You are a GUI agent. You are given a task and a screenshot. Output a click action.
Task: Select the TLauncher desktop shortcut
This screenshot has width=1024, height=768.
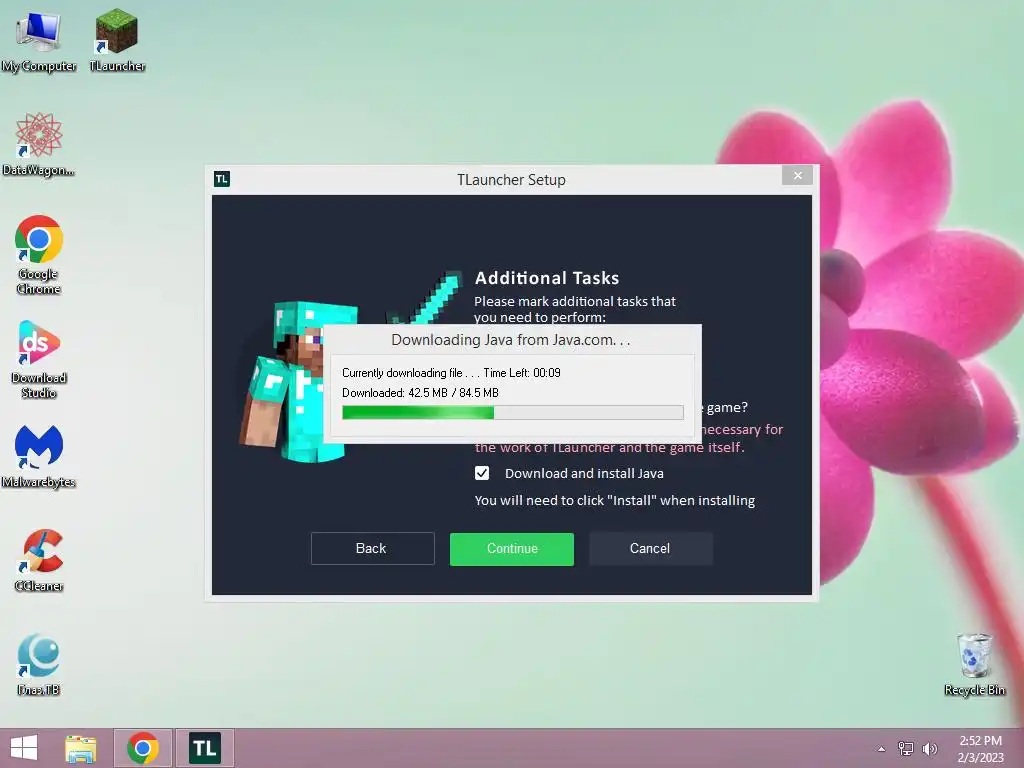pos(117,40)
